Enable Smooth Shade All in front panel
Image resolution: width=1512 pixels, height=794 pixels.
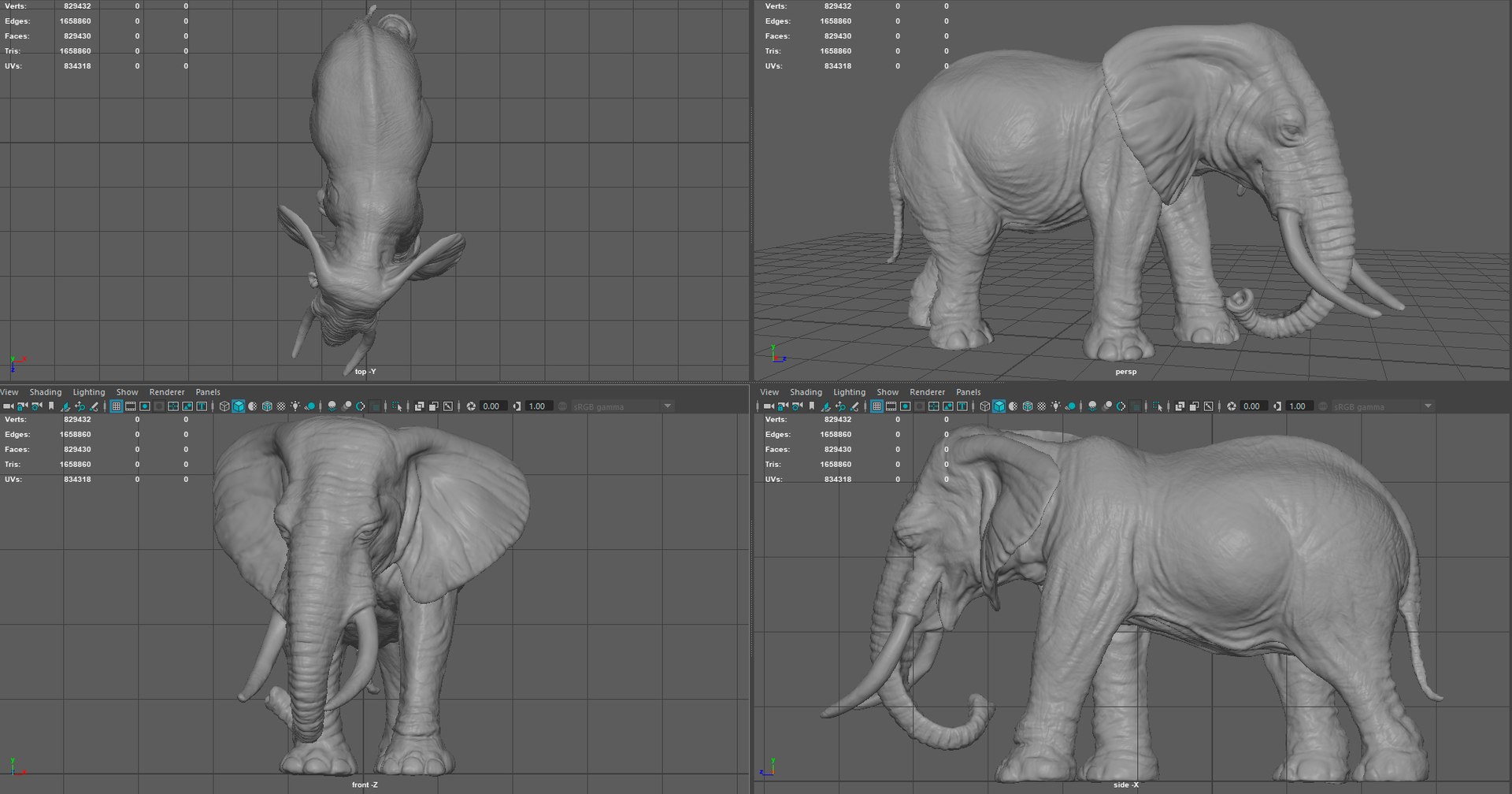[x=239, y=406]
